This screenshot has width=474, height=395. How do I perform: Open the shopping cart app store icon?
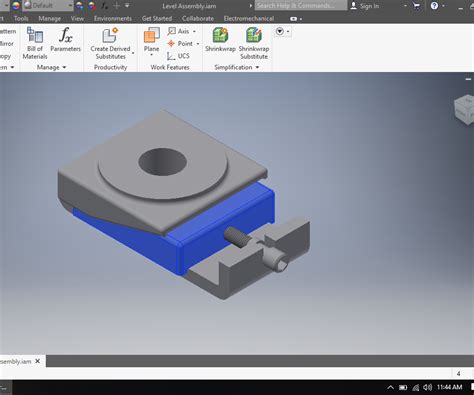(x=416, y=6)
